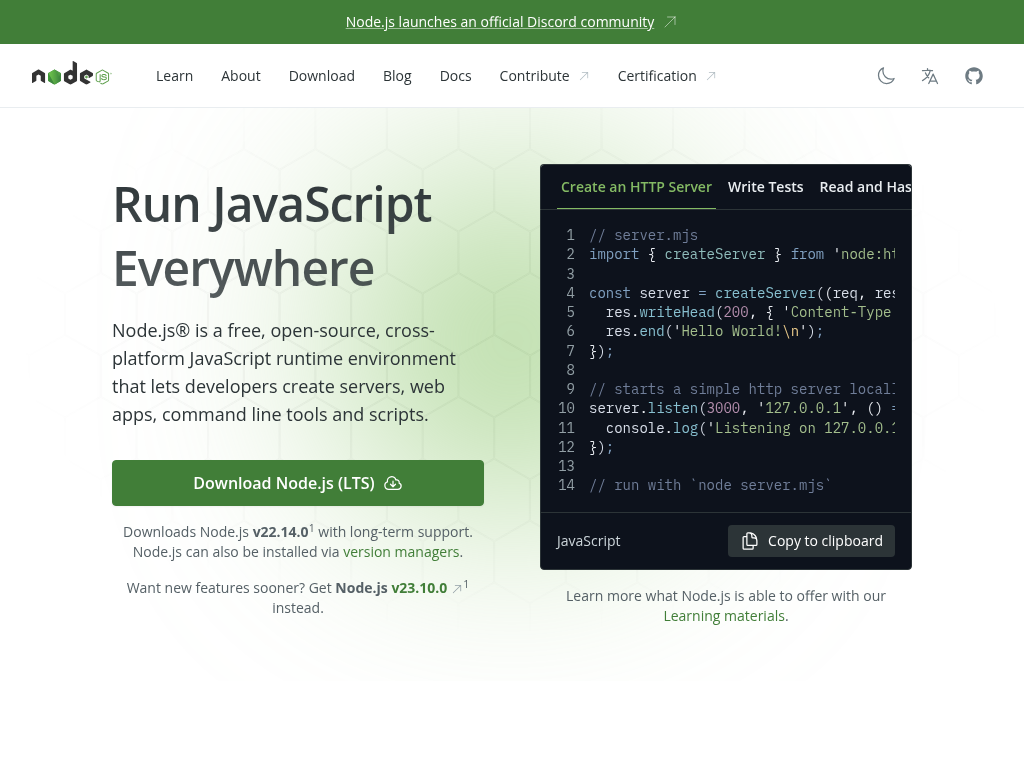Viewport: 1024px width, 768px height.
Task: Click the JavaScript language label
Action: 588,541
